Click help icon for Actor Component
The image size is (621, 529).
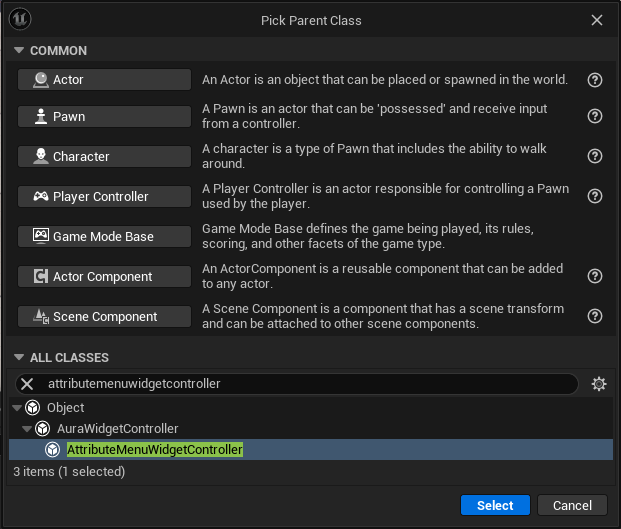595,276
